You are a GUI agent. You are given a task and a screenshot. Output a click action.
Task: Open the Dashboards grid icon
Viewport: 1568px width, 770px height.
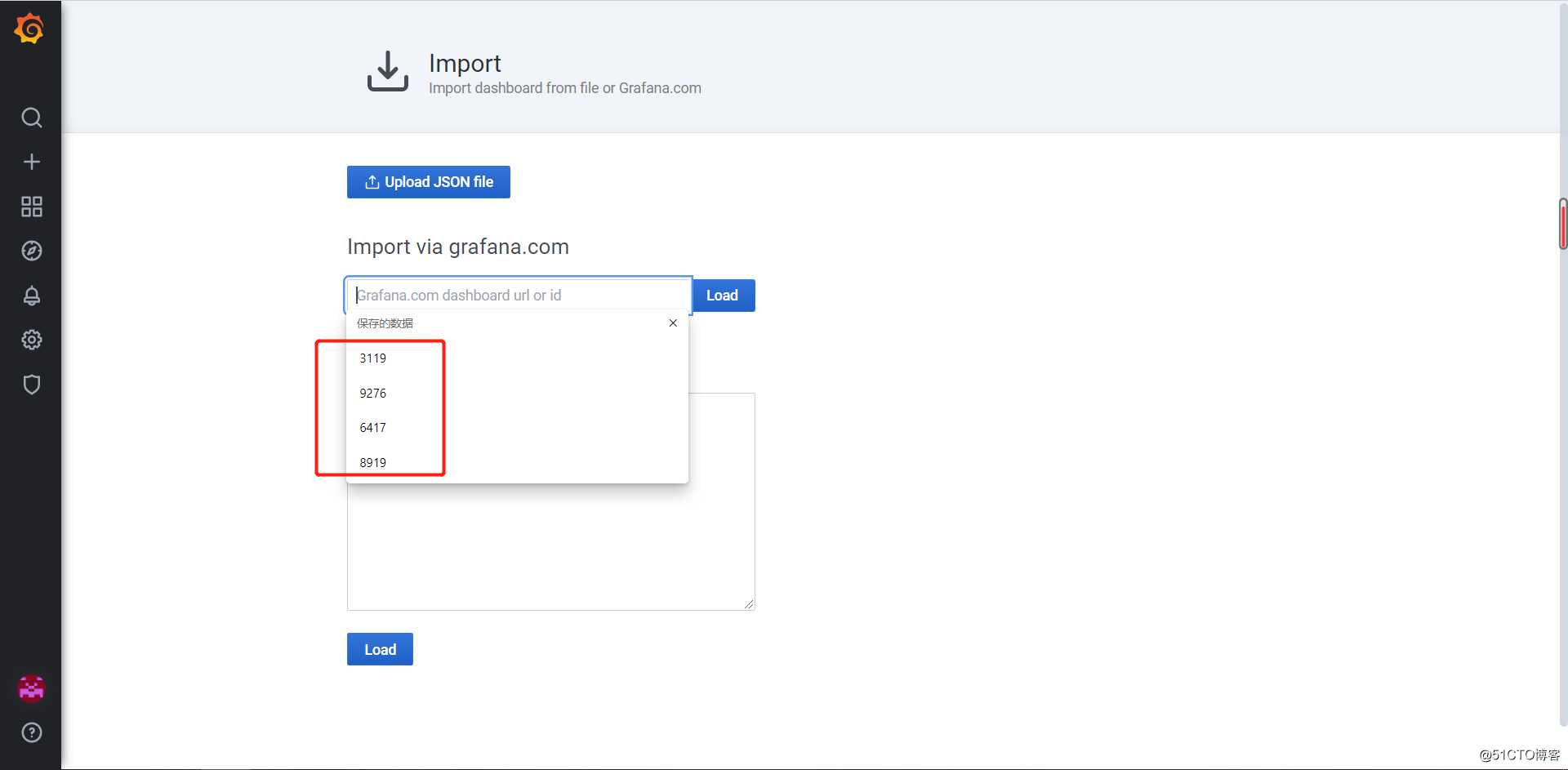(x=31, y=206)
